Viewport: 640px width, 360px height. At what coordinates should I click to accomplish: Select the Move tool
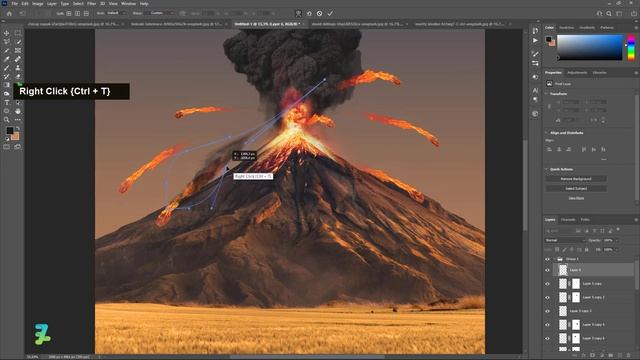pos(7,33)
